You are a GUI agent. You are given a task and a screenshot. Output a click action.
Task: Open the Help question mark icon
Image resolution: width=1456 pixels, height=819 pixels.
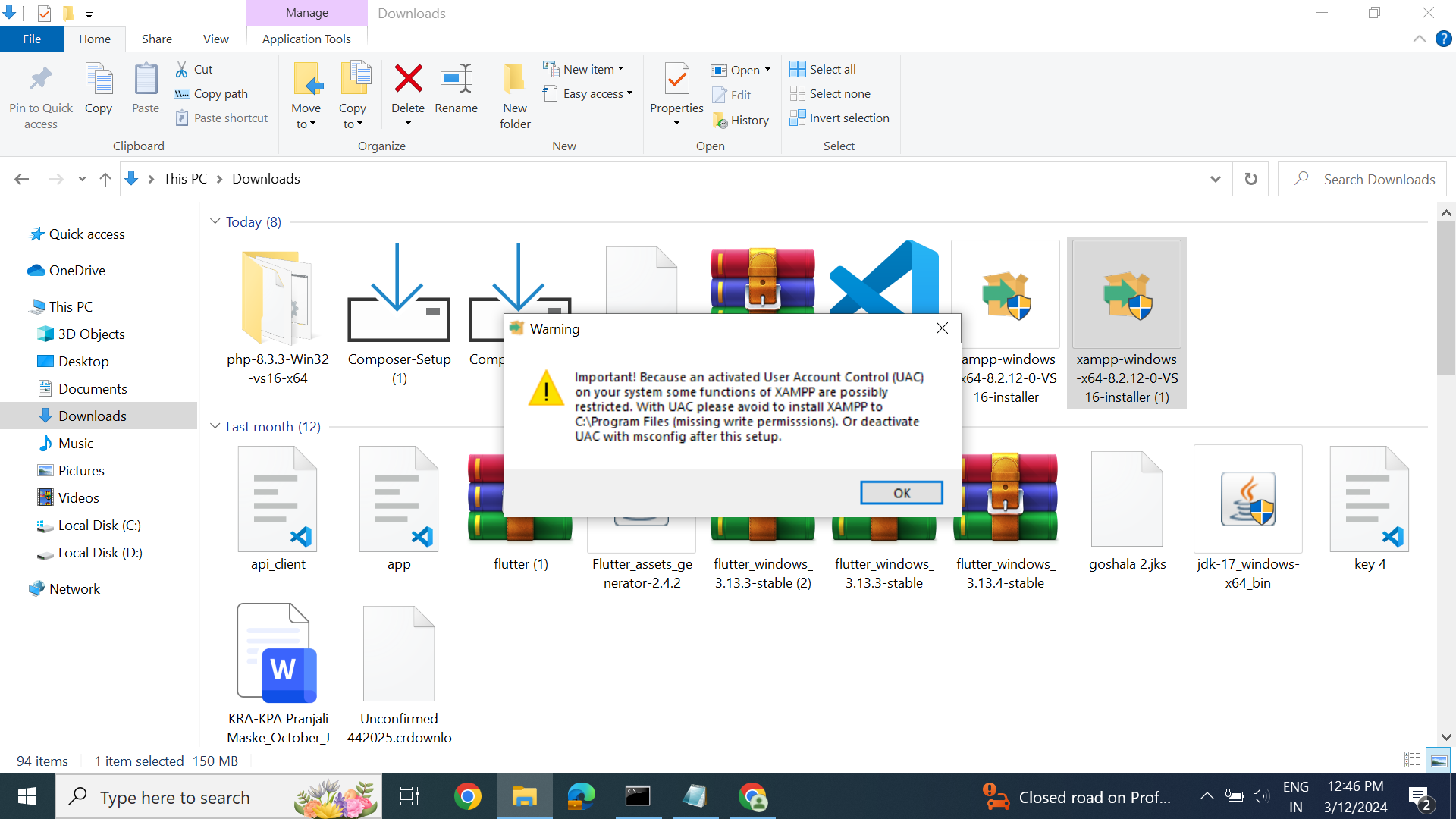pos(1443,39)
